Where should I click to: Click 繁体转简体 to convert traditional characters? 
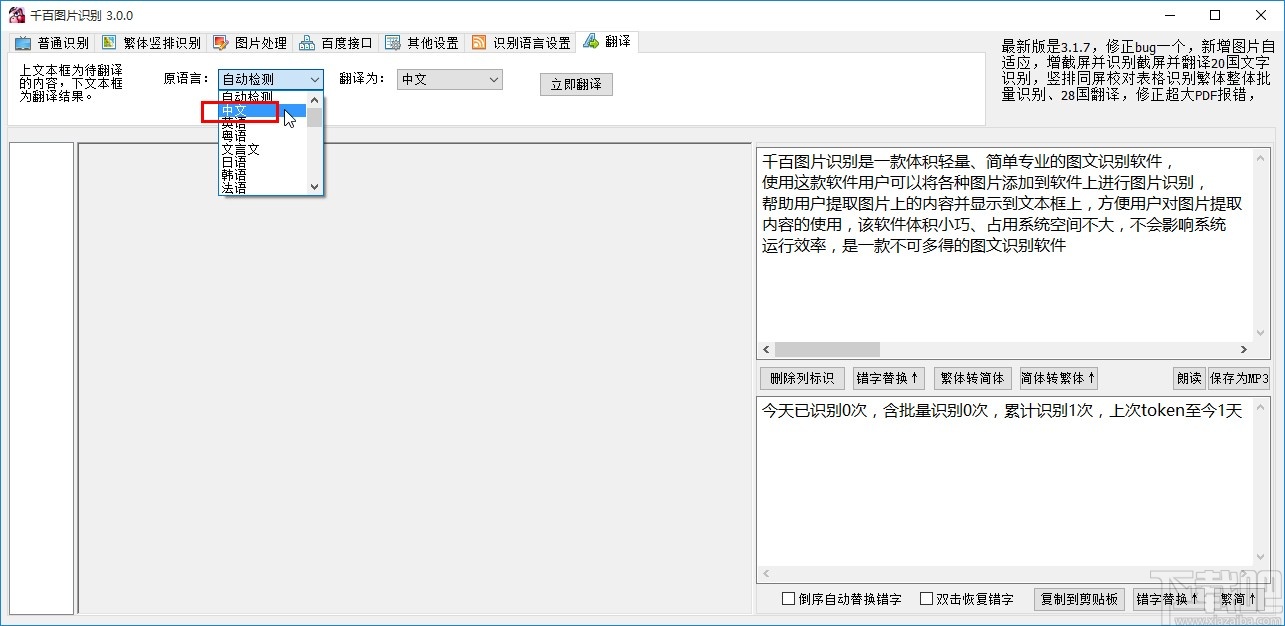pos(972,378)
